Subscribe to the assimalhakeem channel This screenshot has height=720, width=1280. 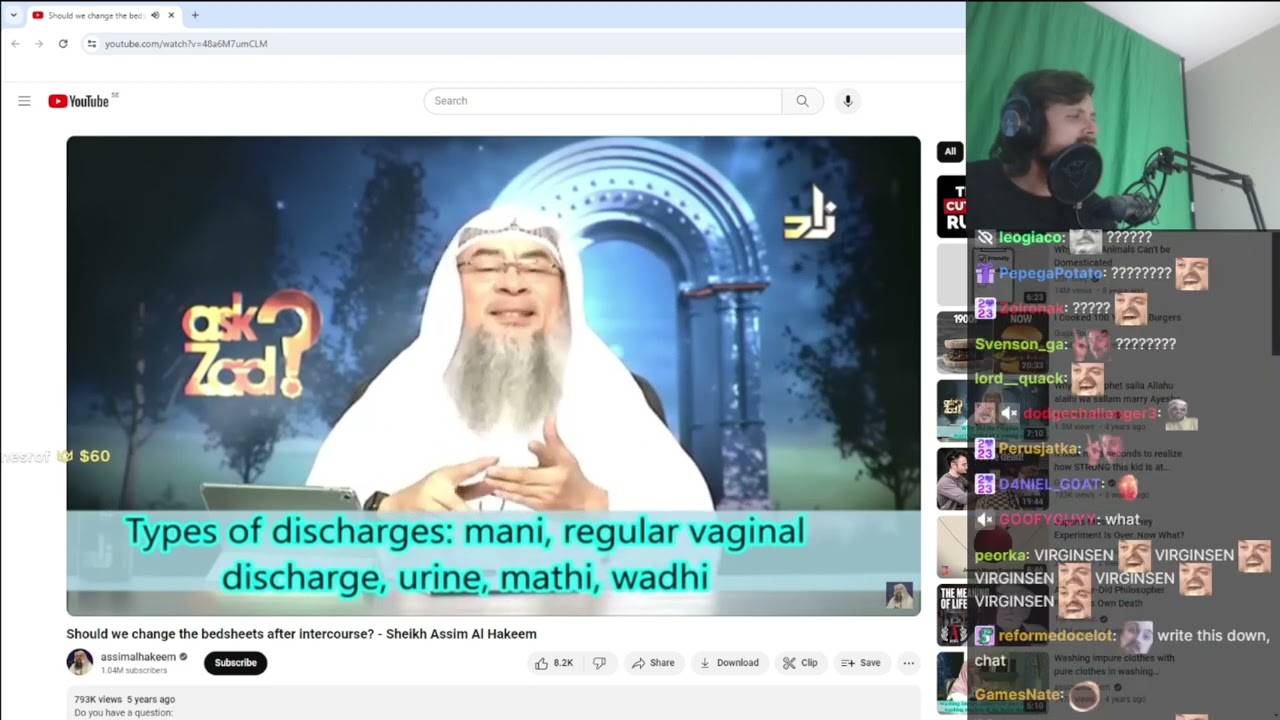click(236, 663)
